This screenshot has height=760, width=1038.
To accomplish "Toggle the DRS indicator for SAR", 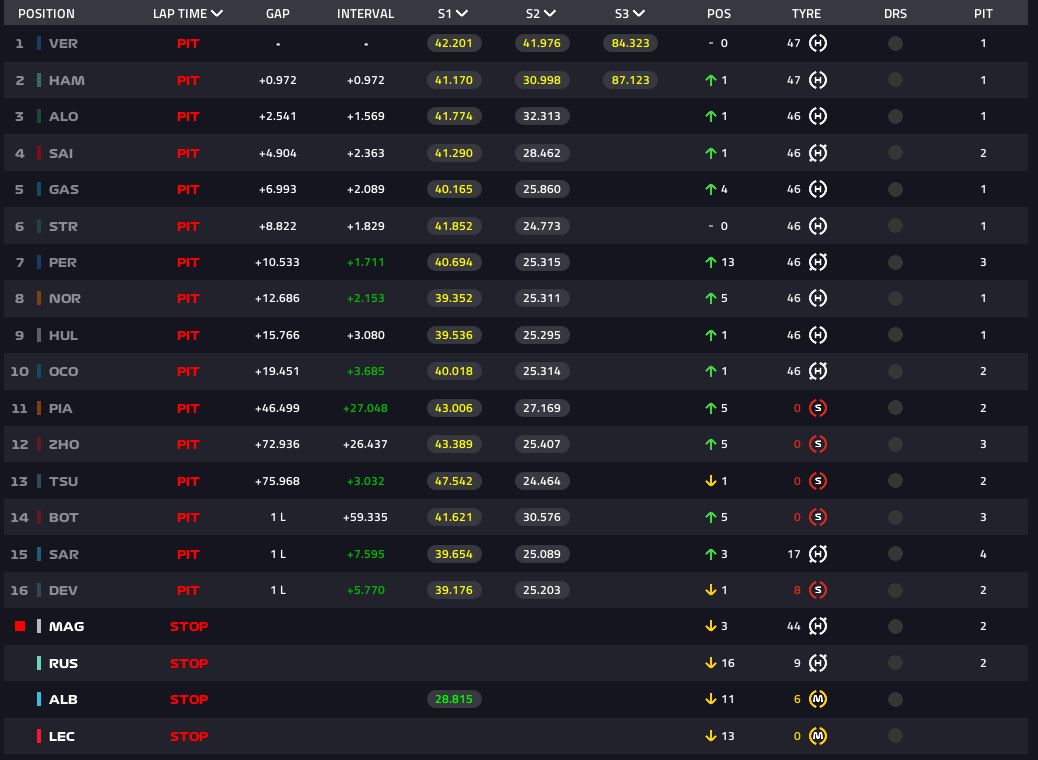I will click(895, 554).
